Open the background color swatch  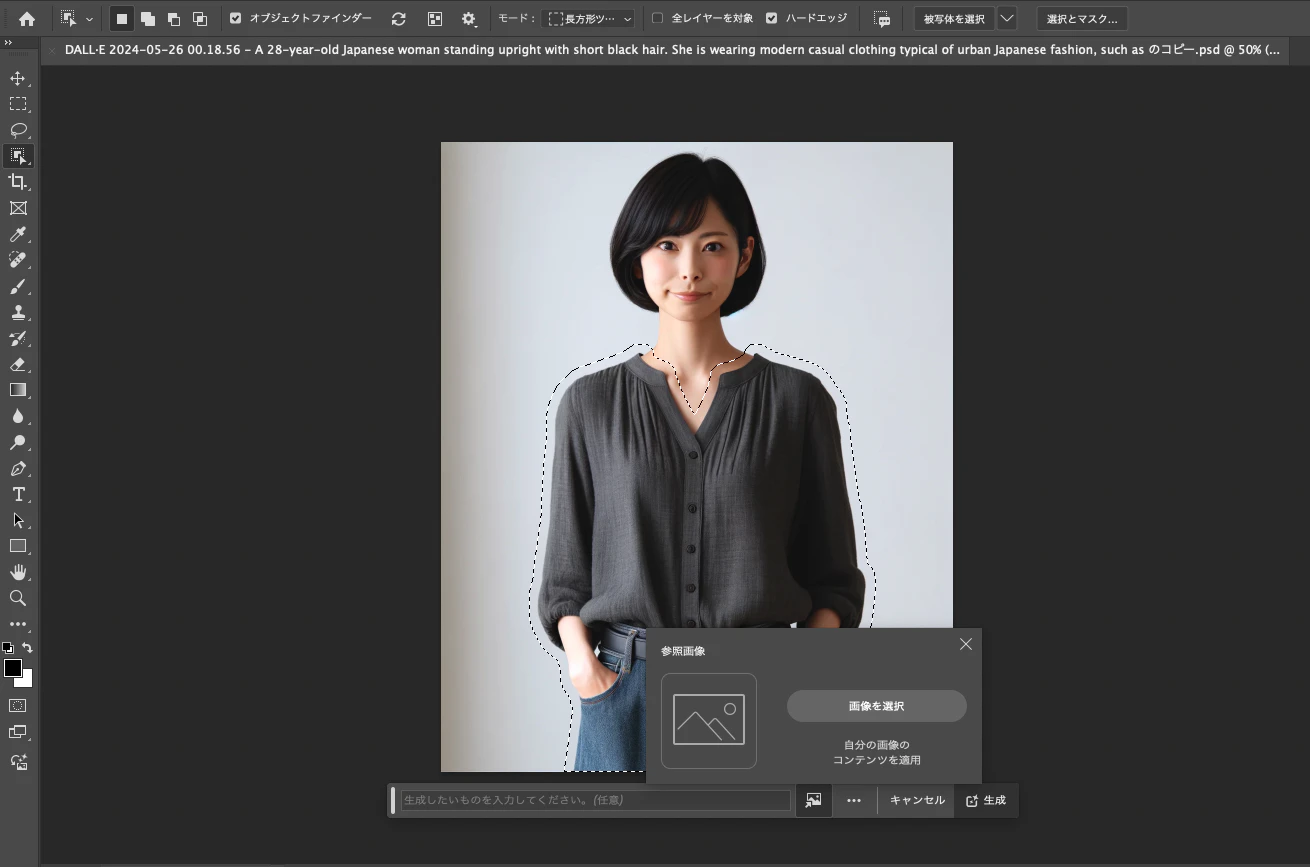click(25, 679)
